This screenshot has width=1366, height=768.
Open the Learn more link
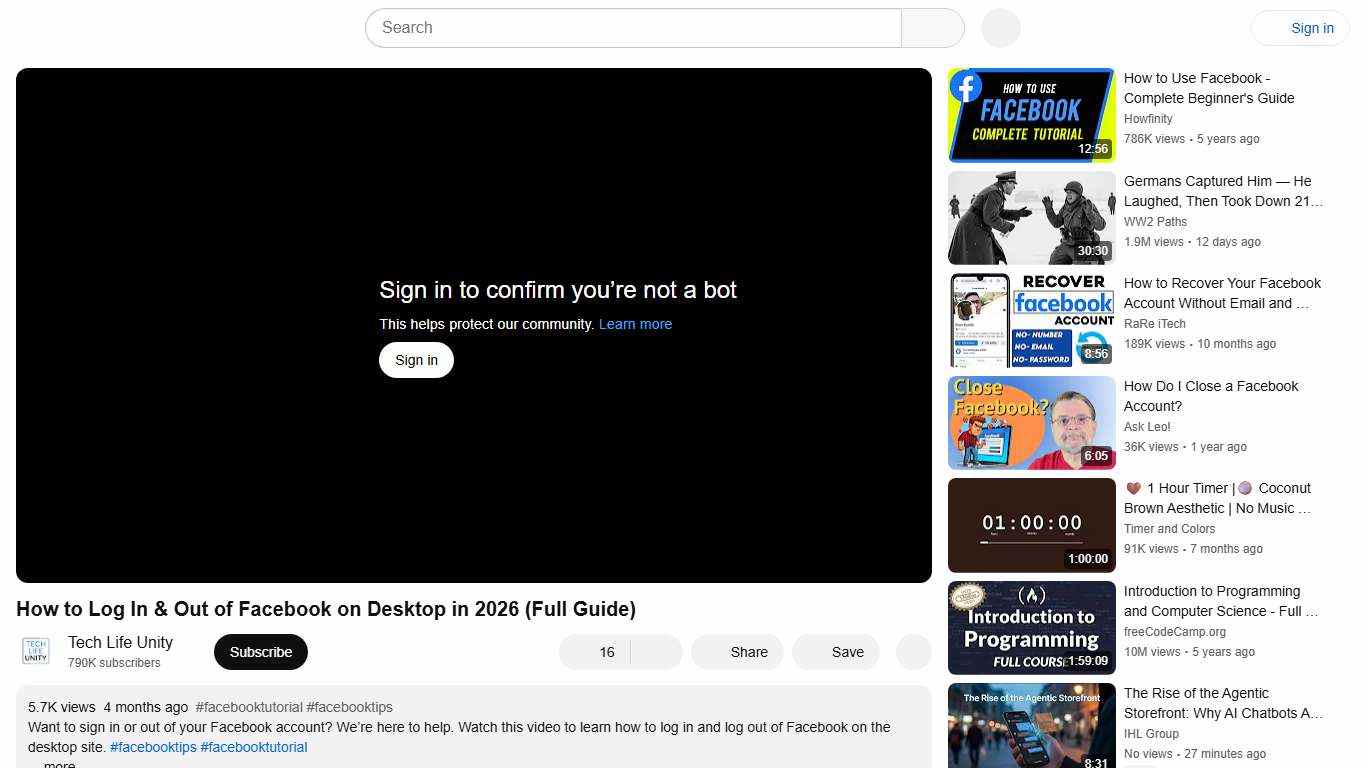(x=635, y=324)
